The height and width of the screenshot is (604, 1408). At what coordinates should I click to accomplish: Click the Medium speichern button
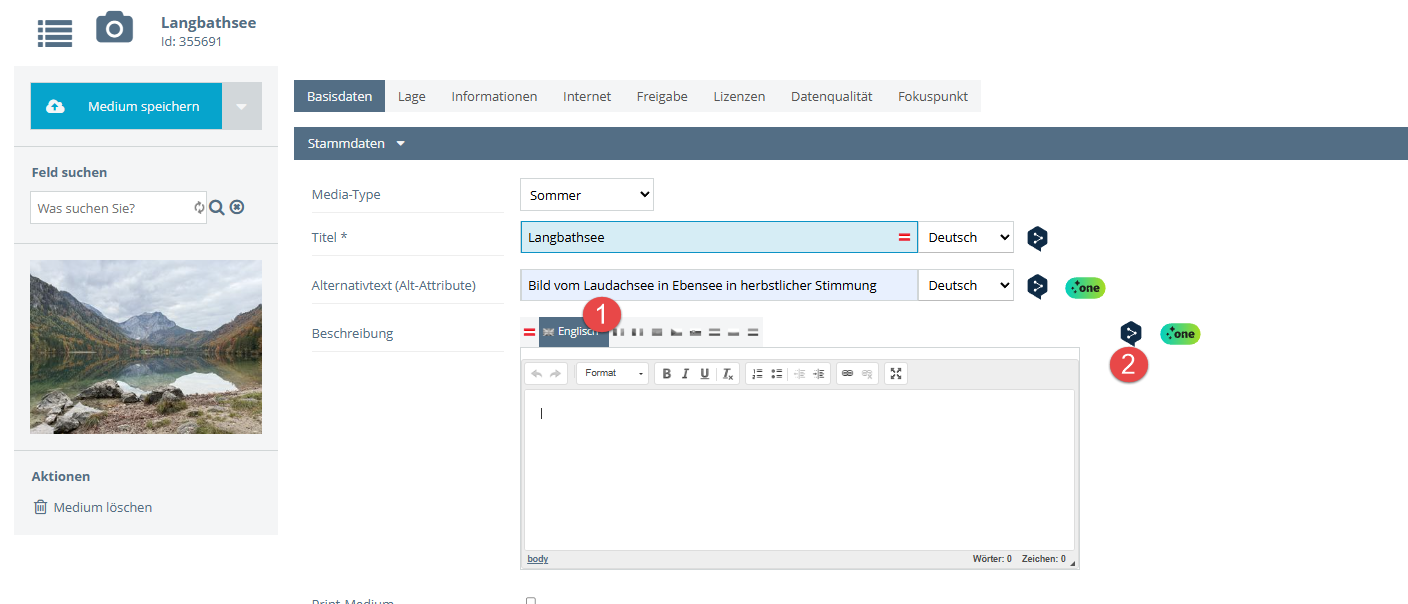coord(126,106)
